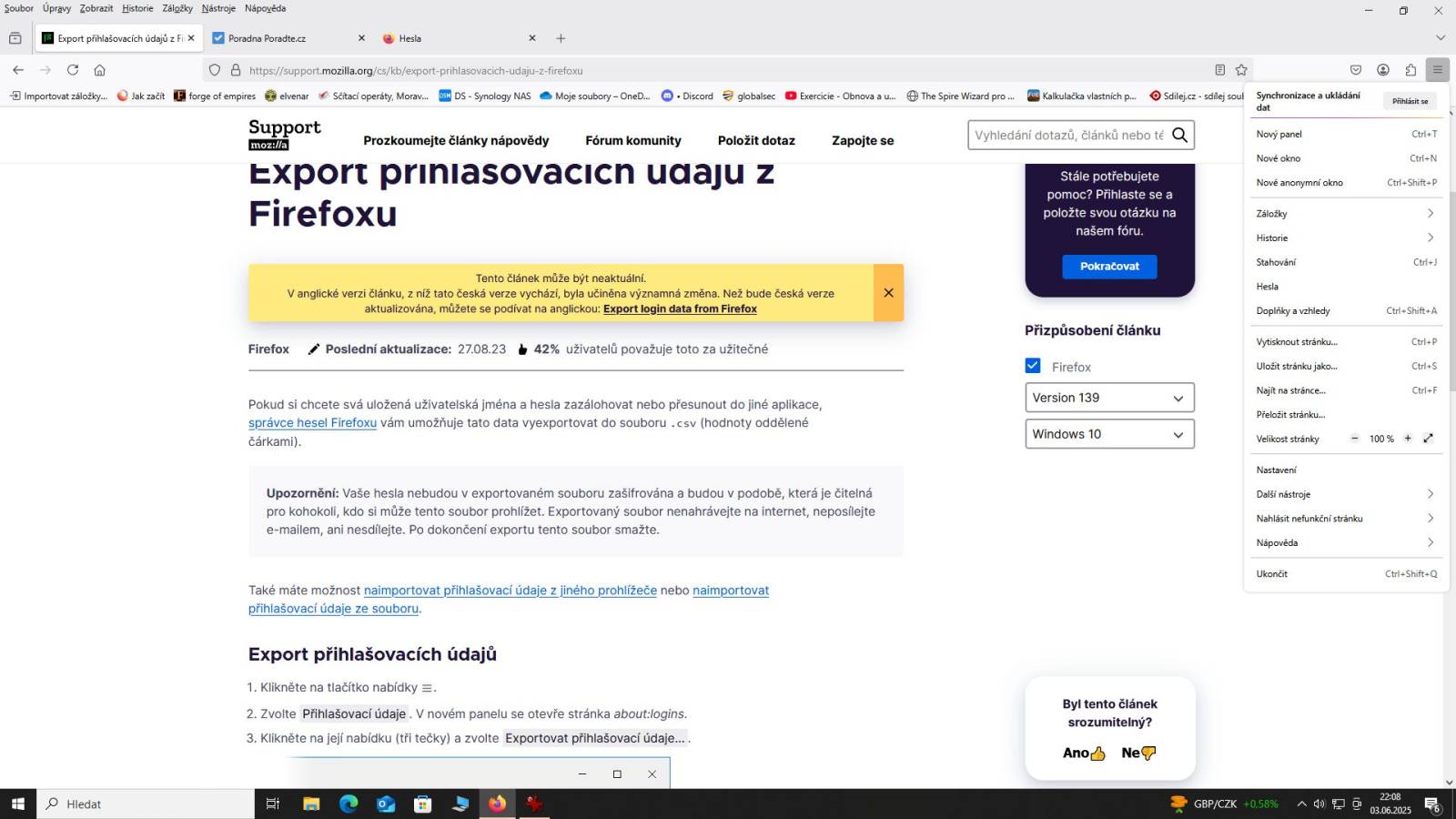Image resolution: width=1456 pixels, height=819 pixels.
Task: Open the Discord bookmark in bookmarks toolbar
Action: 687,96
